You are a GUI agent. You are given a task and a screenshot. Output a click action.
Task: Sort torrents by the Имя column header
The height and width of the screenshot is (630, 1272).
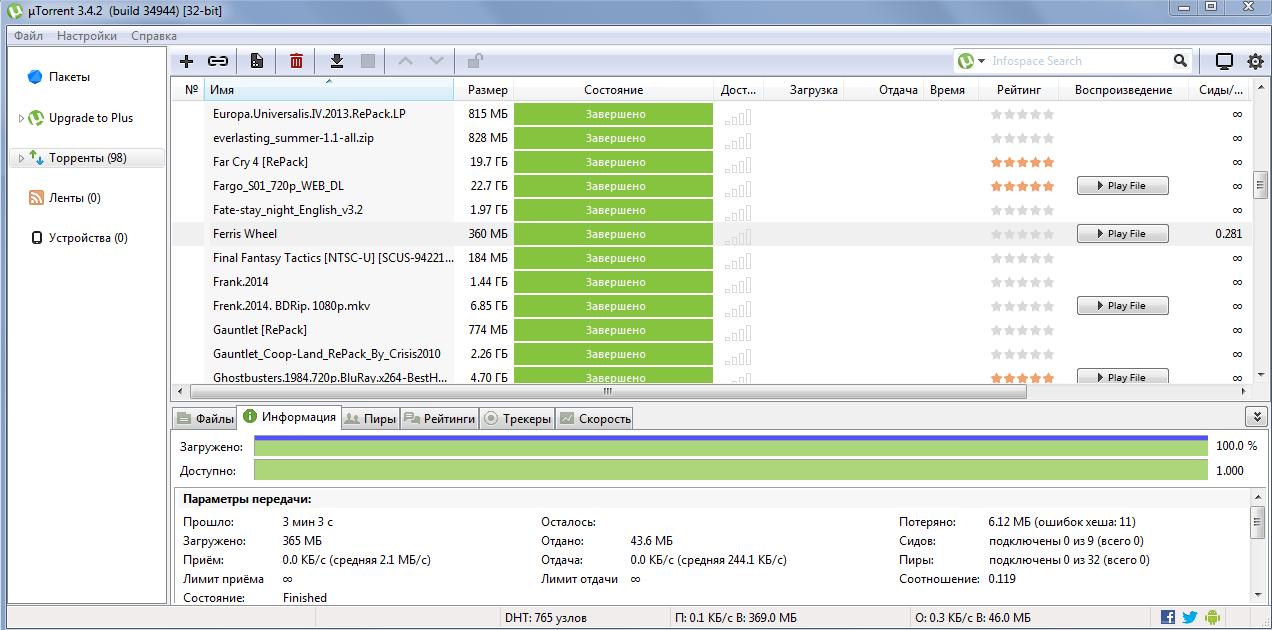tap(330, 90)
